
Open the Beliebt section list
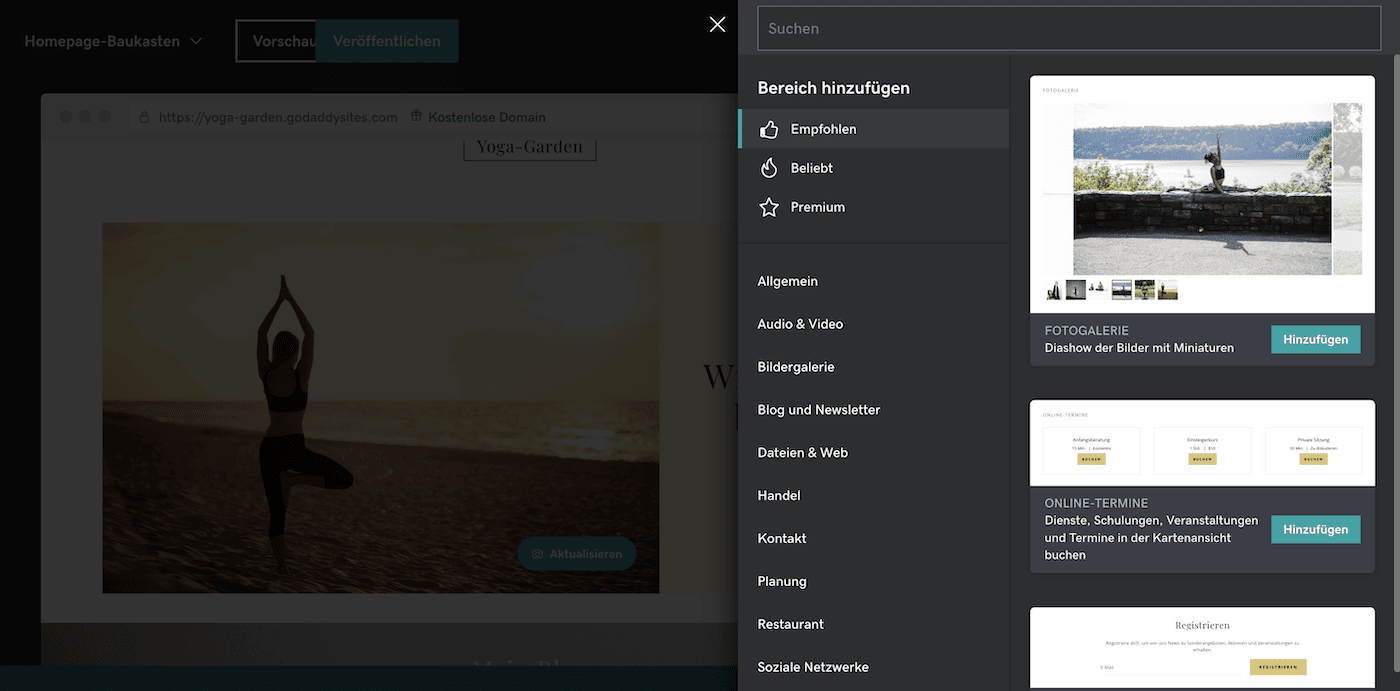[873, 168]
